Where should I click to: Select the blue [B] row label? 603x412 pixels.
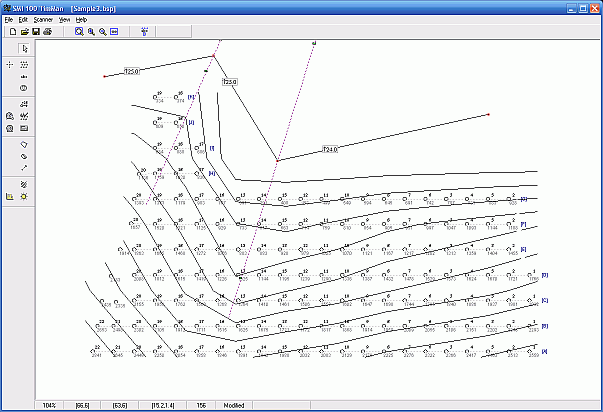pyautogui.click(x=545, y=326)
